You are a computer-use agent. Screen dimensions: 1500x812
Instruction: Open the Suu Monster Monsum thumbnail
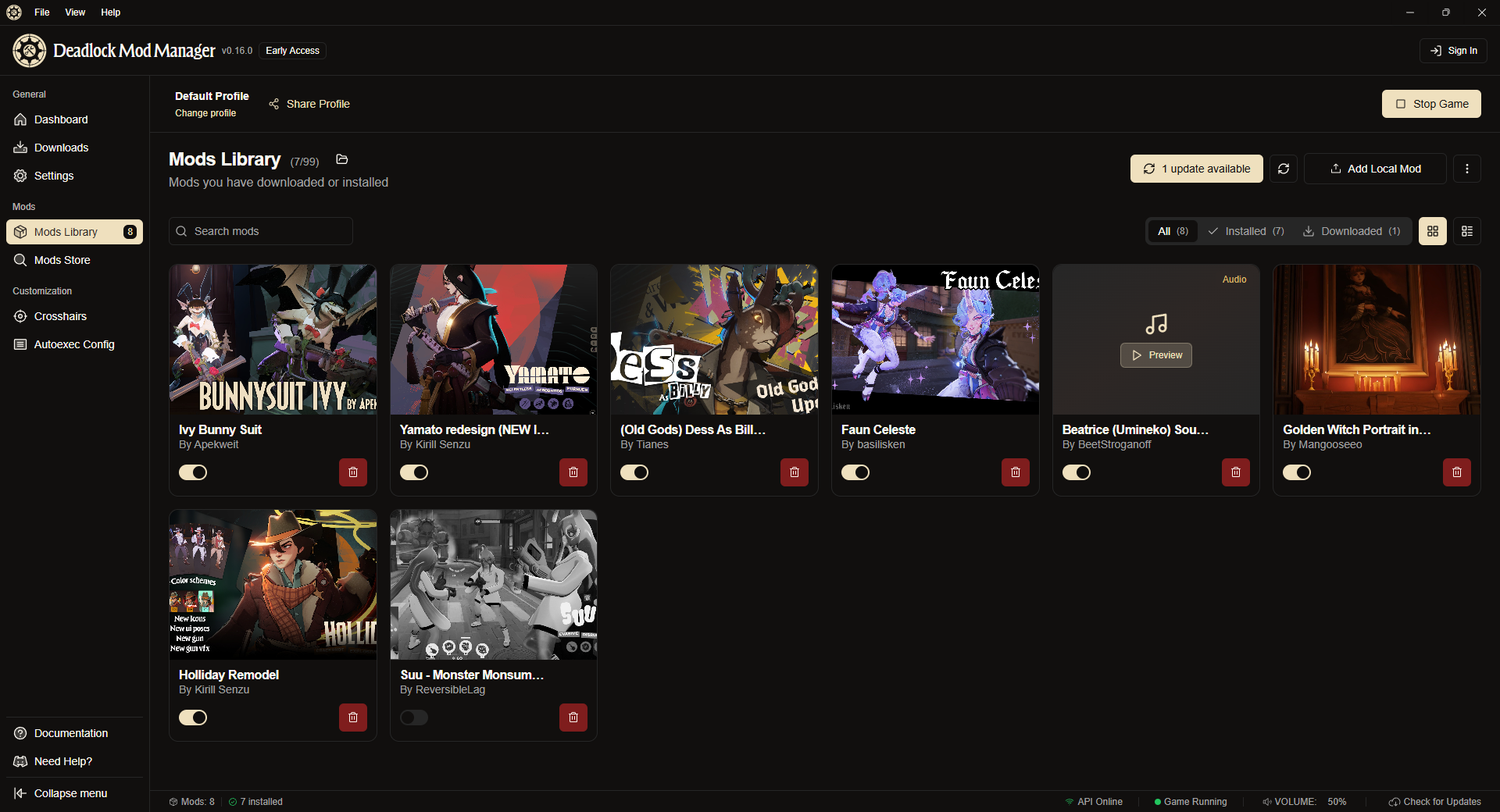pos(494,585)
